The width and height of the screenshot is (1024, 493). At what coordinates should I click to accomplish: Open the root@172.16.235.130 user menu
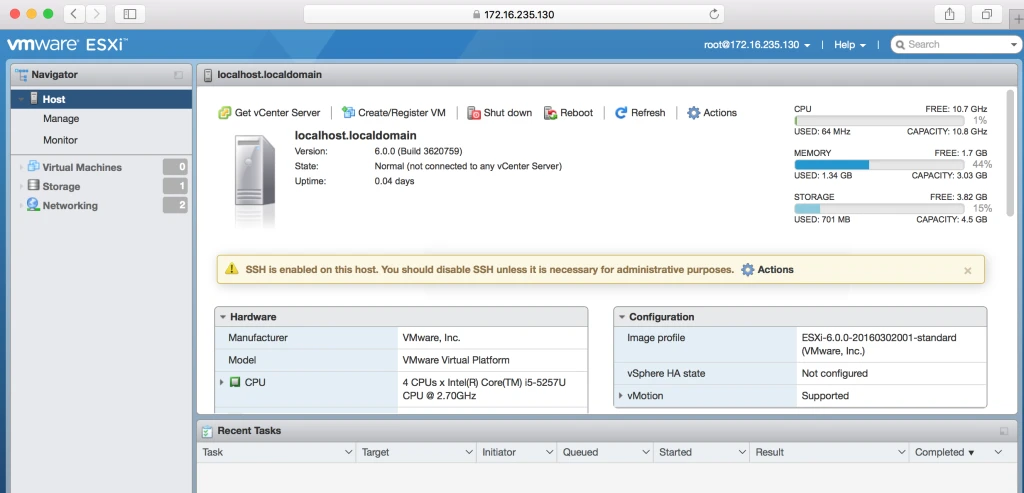click(757, 45)
